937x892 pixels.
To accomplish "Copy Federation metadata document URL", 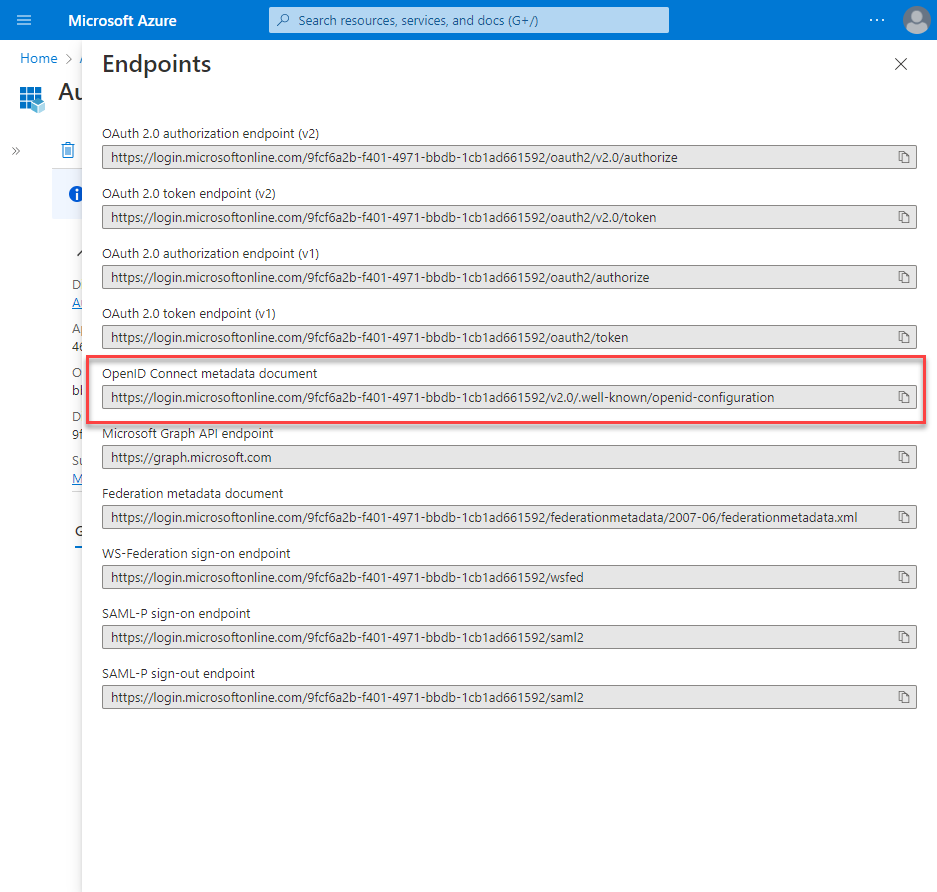I will (904, 517).
